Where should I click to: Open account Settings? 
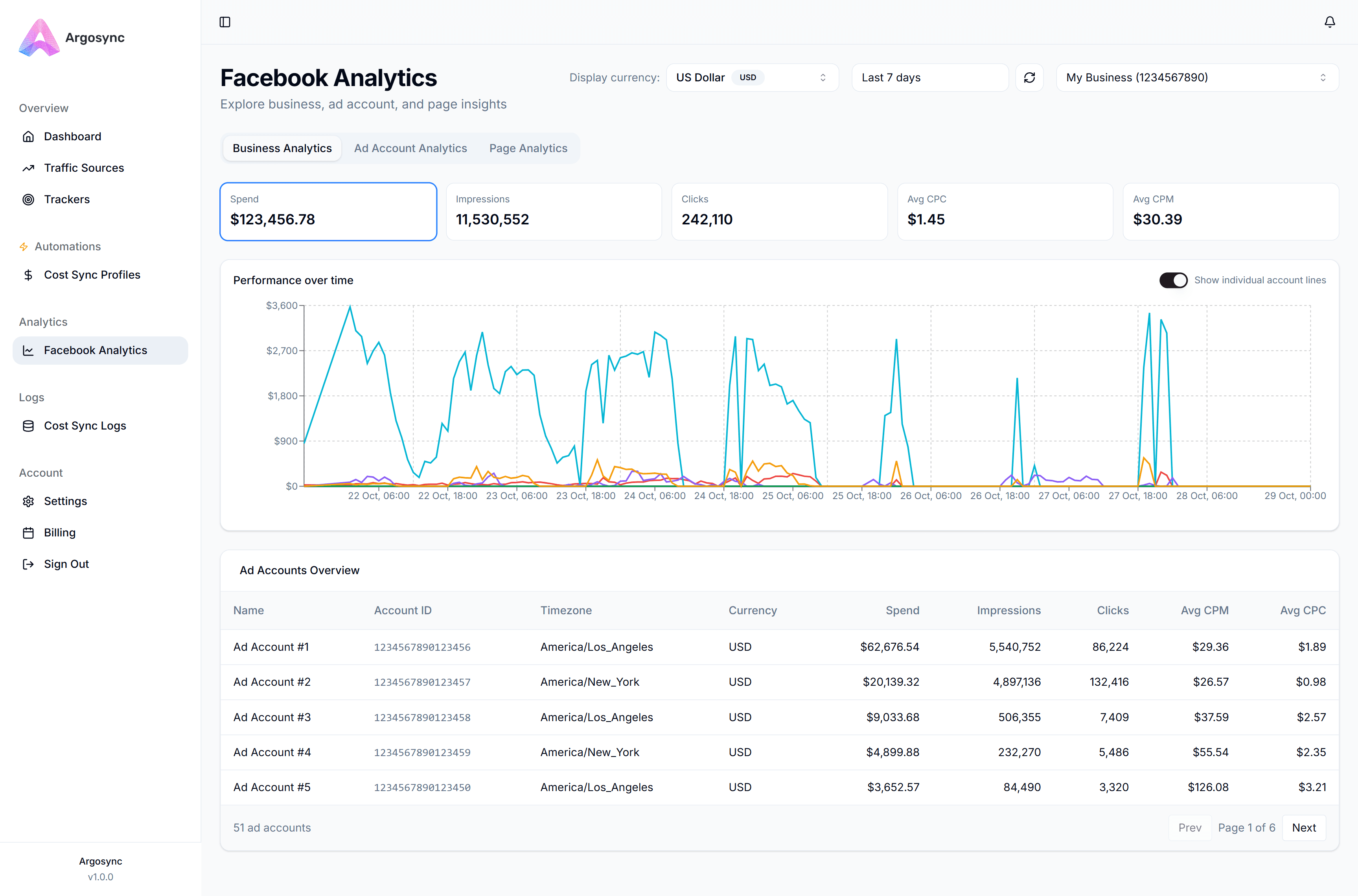click(x=66, y=501)
